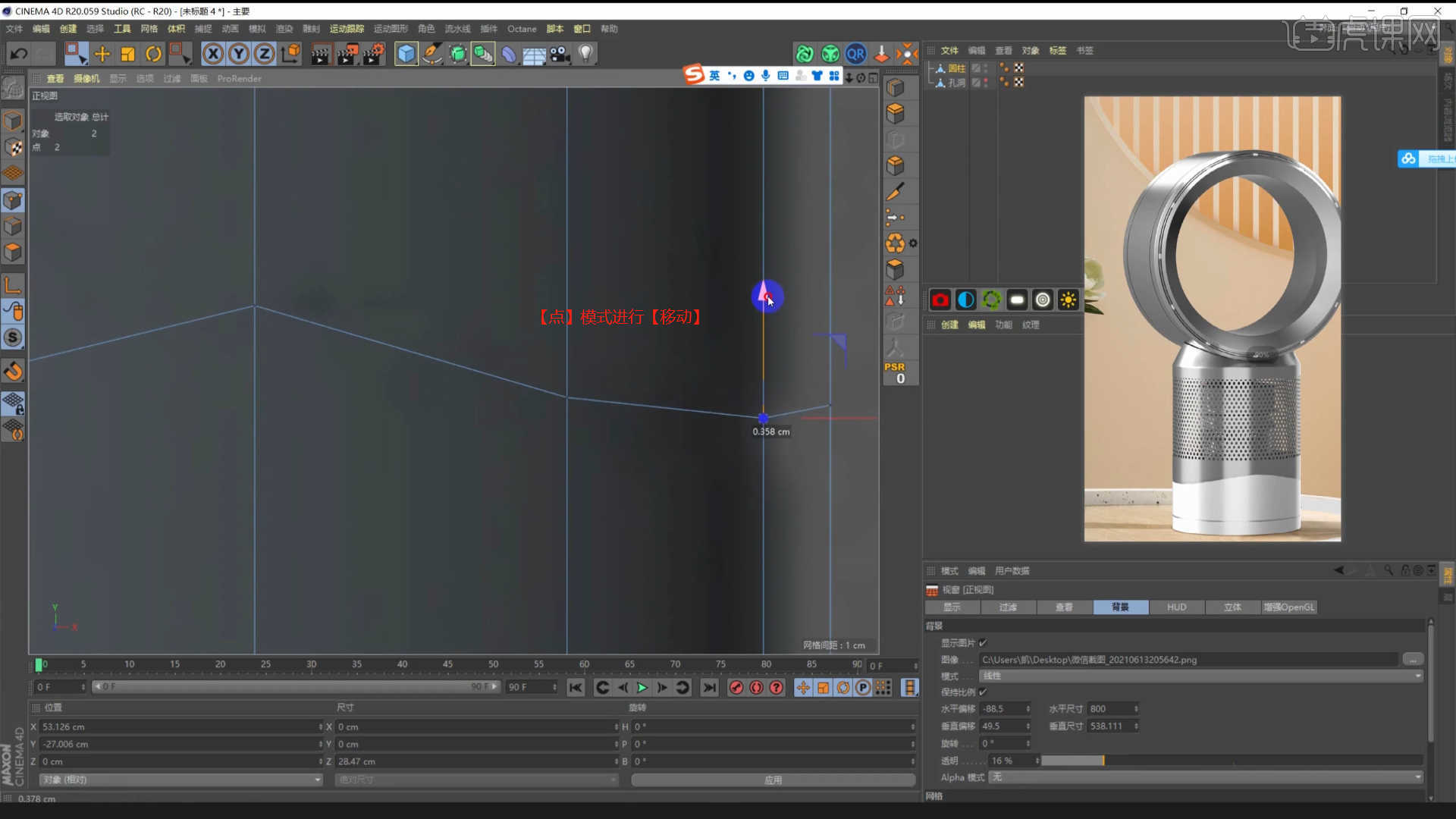The image size is (1456, 819).
Task: Step the 透明 percentage spinner
Action: pos(1037,761)
